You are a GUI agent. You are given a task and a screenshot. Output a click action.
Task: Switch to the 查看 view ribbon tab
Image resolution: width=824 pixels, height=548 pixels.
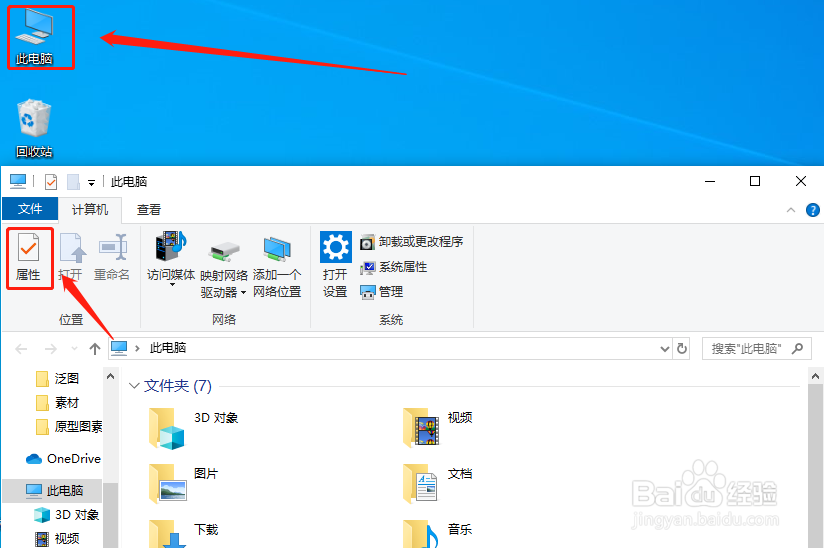point(149,210)
